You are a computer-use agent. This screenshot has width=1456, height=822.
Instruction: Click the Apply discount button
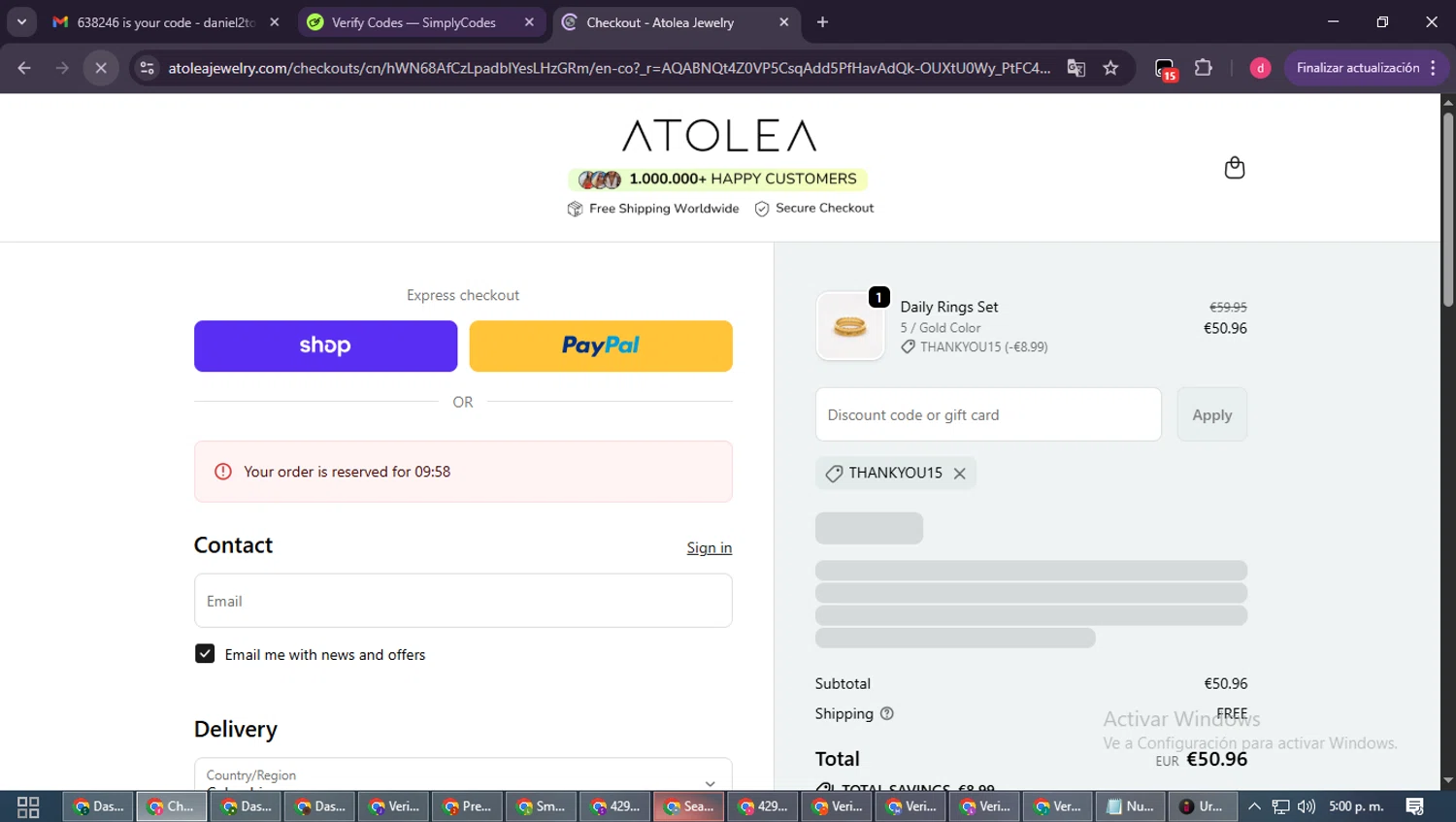1212,414
